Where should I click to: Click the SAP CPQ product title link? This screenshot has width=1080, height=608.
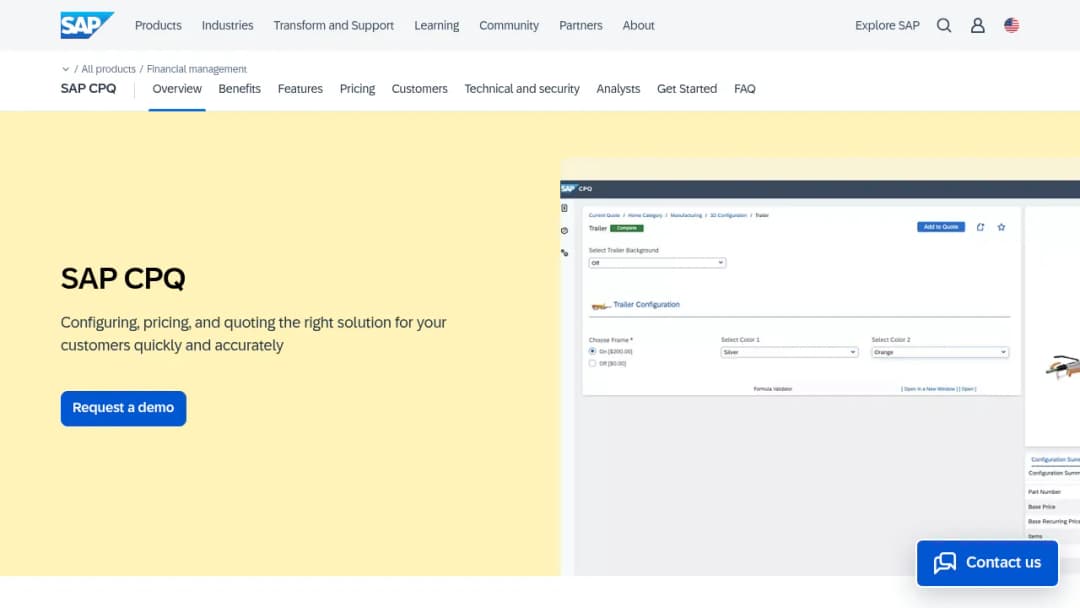click(88, 89)
